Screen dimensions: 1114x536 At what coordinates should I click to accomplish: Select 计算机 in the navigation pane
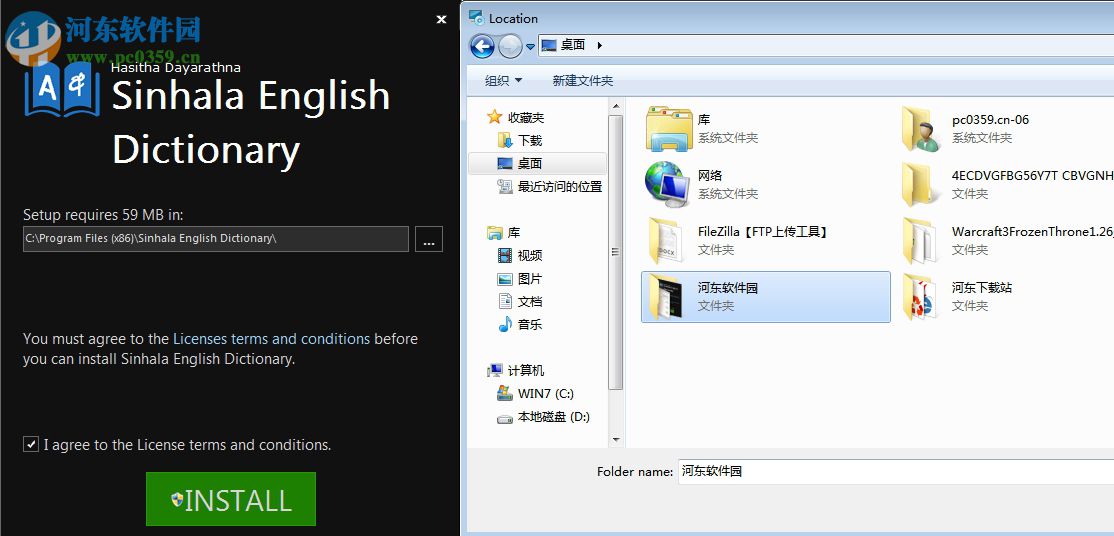pyautogui.click(x=516, y=370)
